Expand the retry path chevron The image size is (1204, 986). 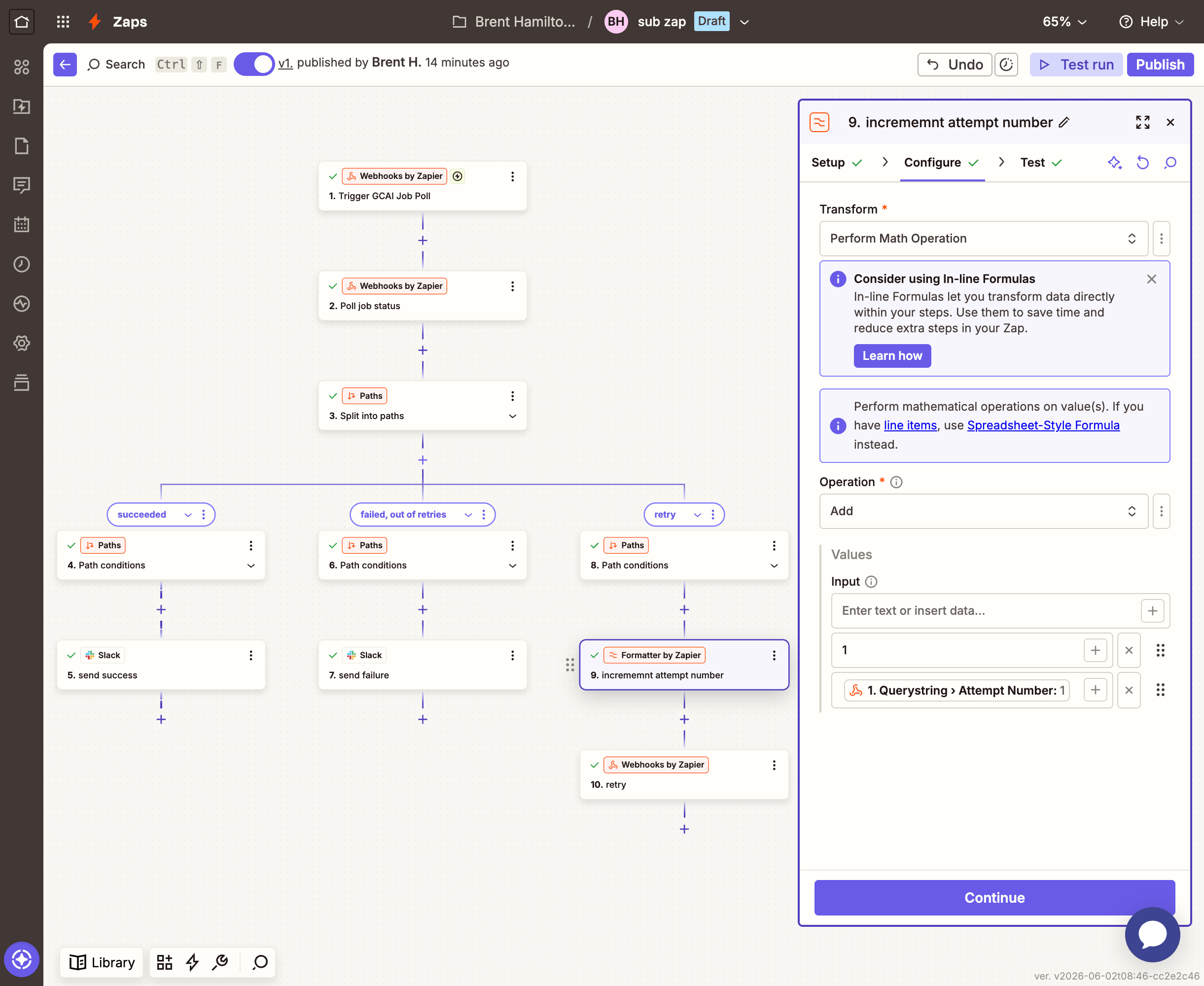pyautogui.click(x=698, y=515)
